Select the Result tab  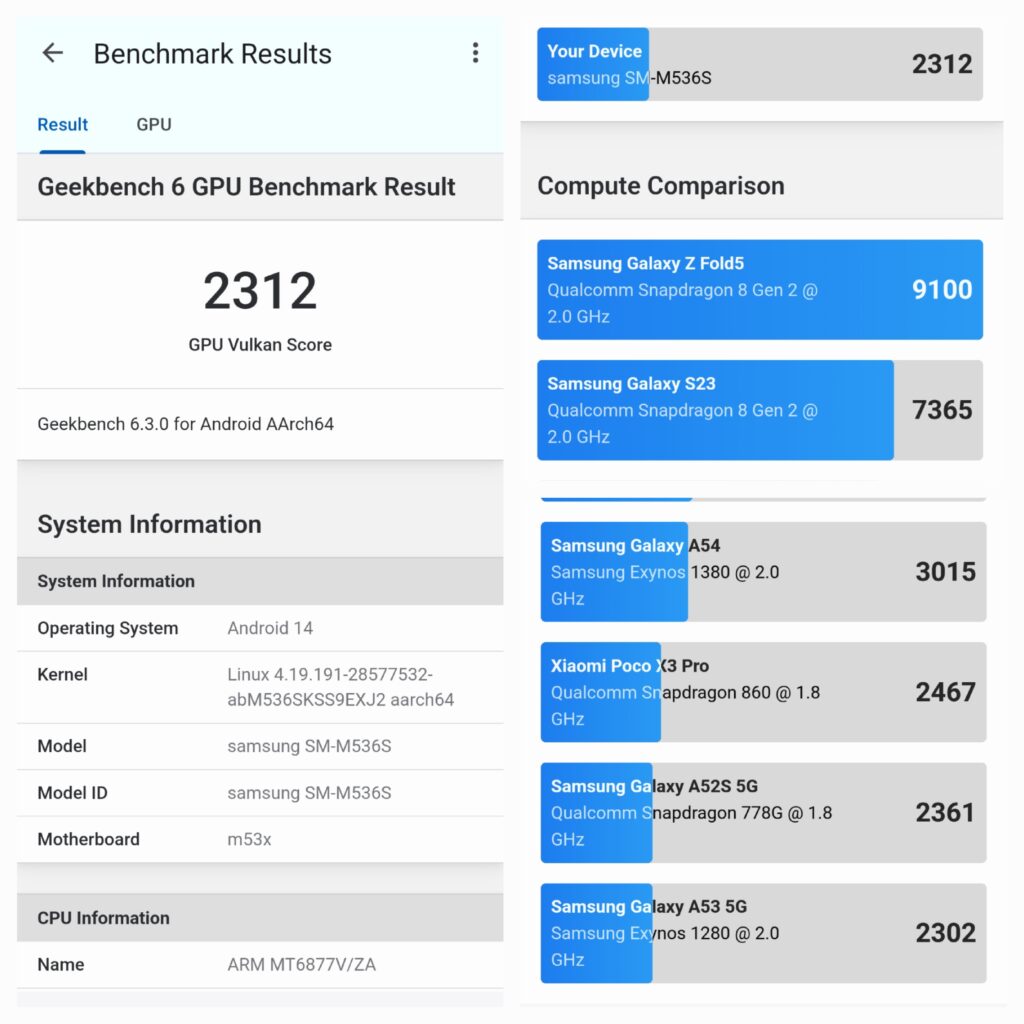(62, 125)
